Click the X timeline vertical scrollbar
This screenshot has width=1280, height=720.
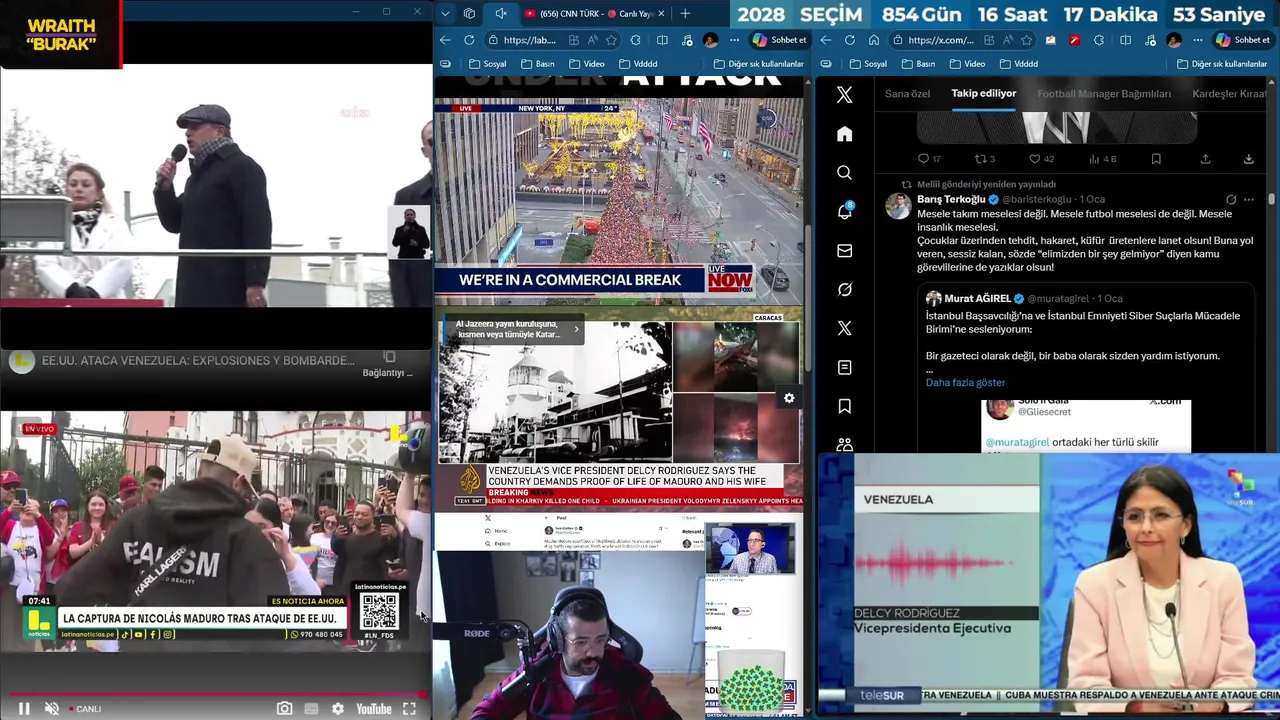click(1273, 198)
